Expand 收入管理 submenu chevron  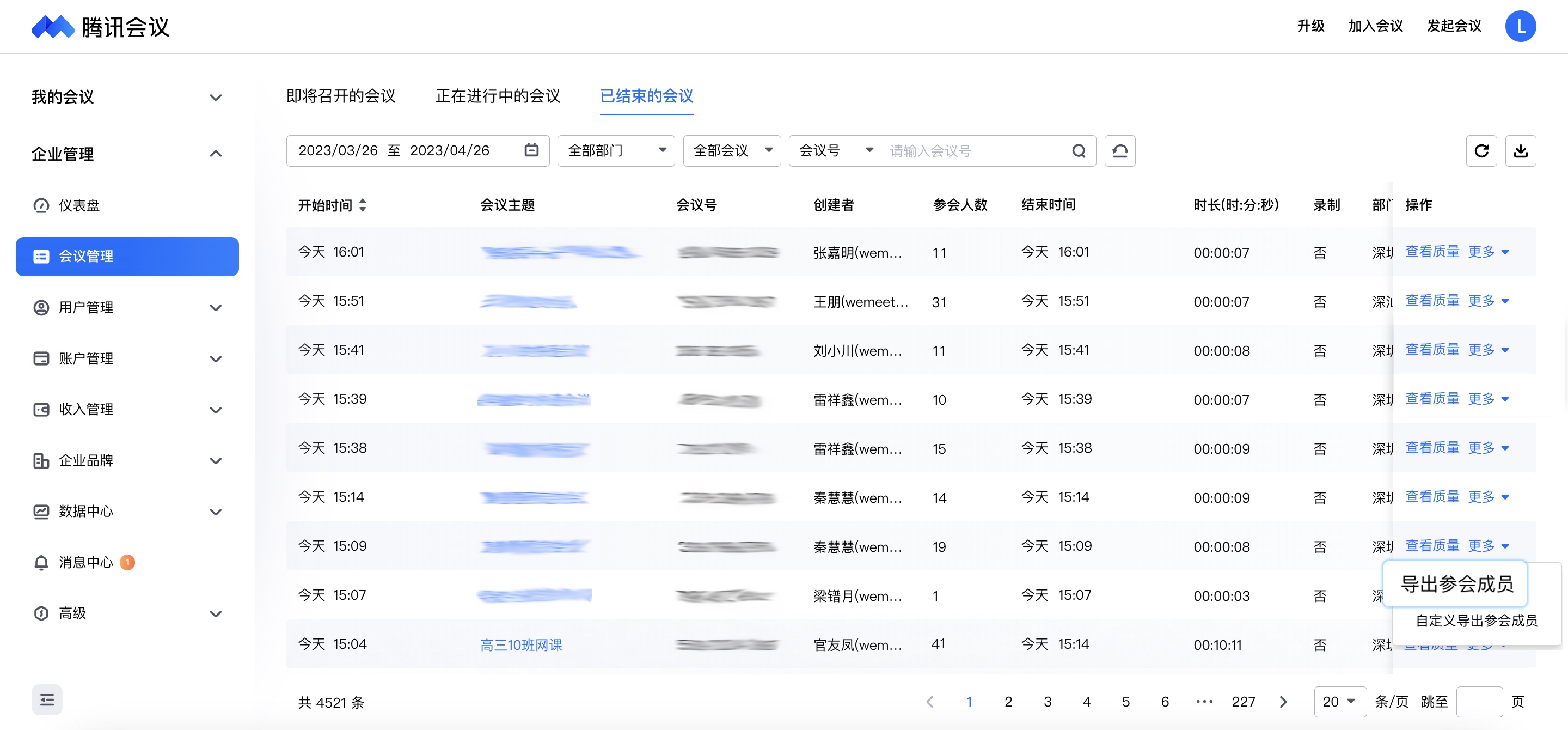pos(216,410)
